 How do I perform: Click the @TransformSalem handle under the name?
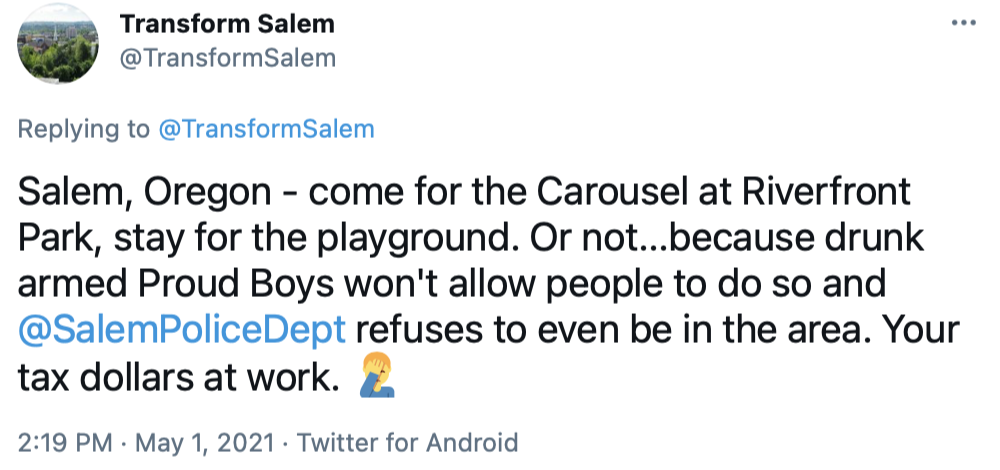click(228, 58)
